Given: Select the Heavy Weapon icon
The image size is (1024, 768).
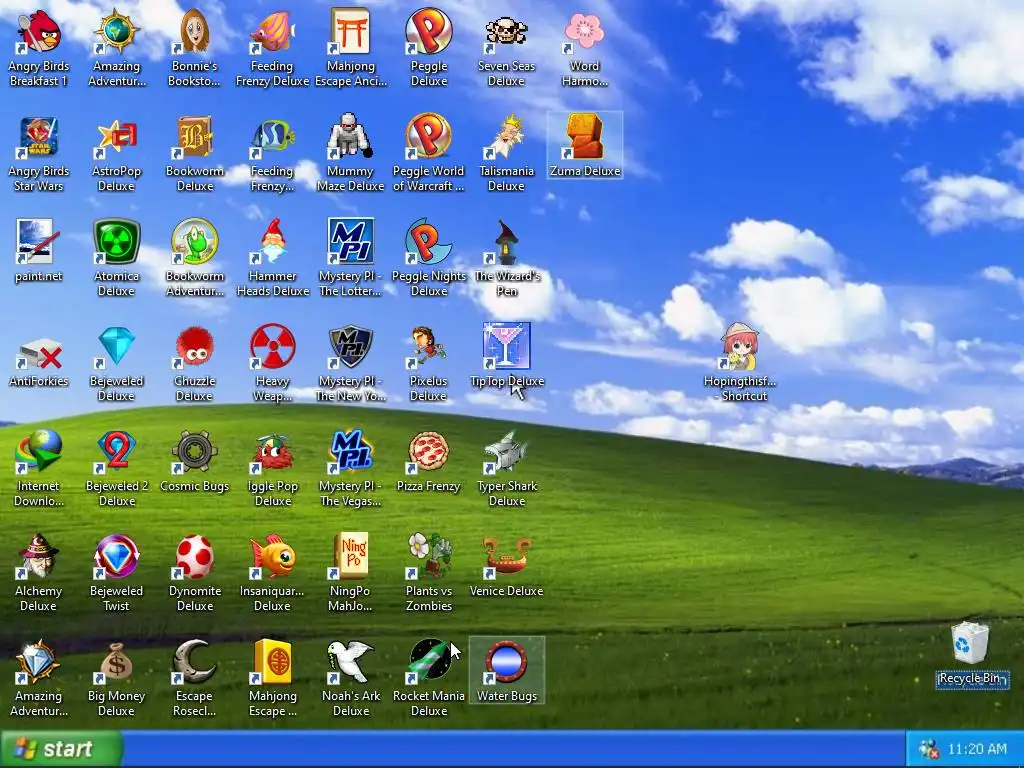Looking at the screenshot, I should 272,347.
